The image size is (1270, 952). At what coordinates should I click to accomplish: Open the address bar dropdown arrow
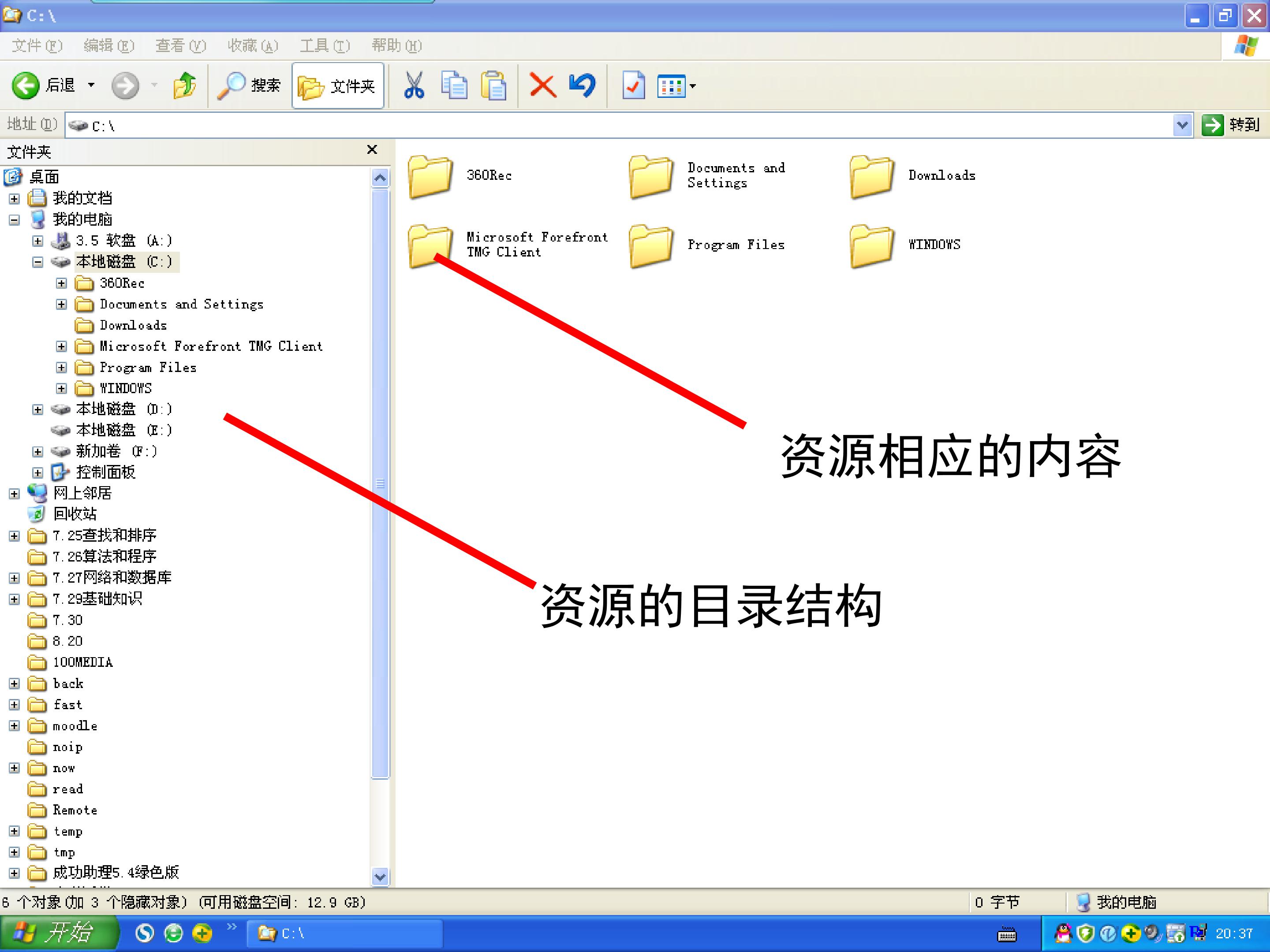(1182, 125)
